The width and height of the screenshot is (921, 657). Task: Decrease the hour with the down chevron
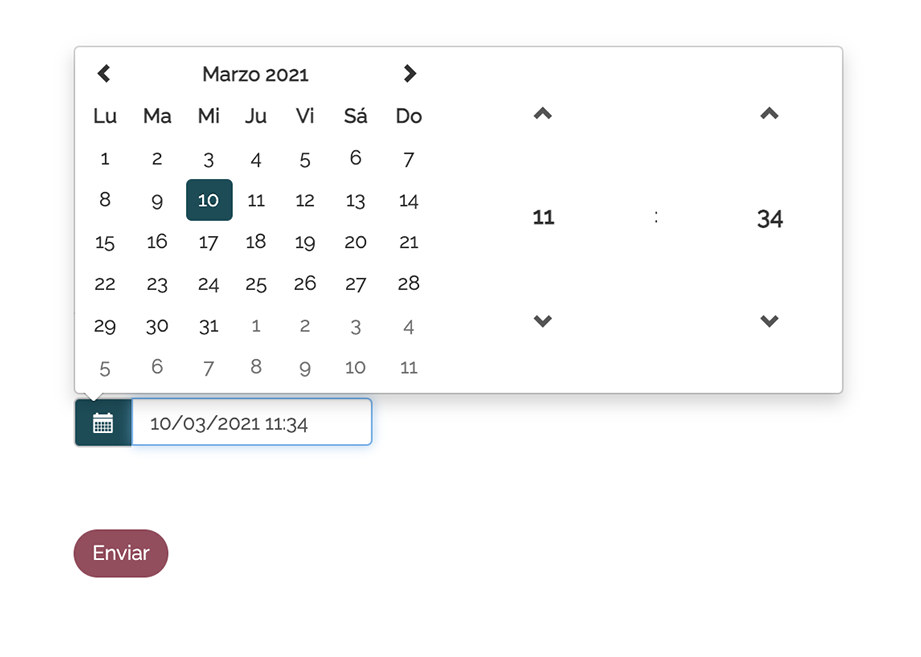543,321
